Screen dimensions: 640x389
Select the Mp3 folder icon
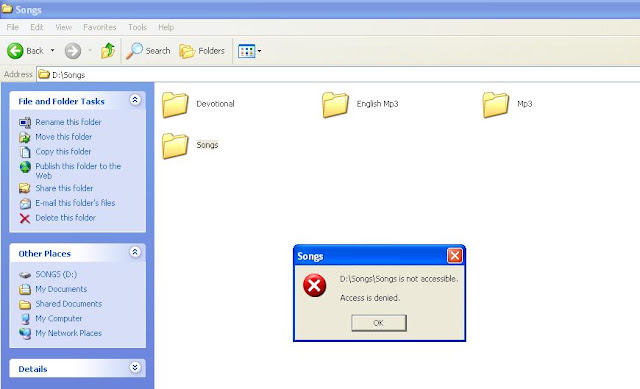tap(496, 105)
